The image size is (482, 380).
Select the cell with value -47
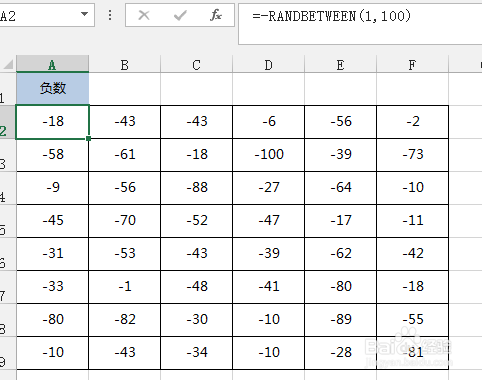click(268, 221)
